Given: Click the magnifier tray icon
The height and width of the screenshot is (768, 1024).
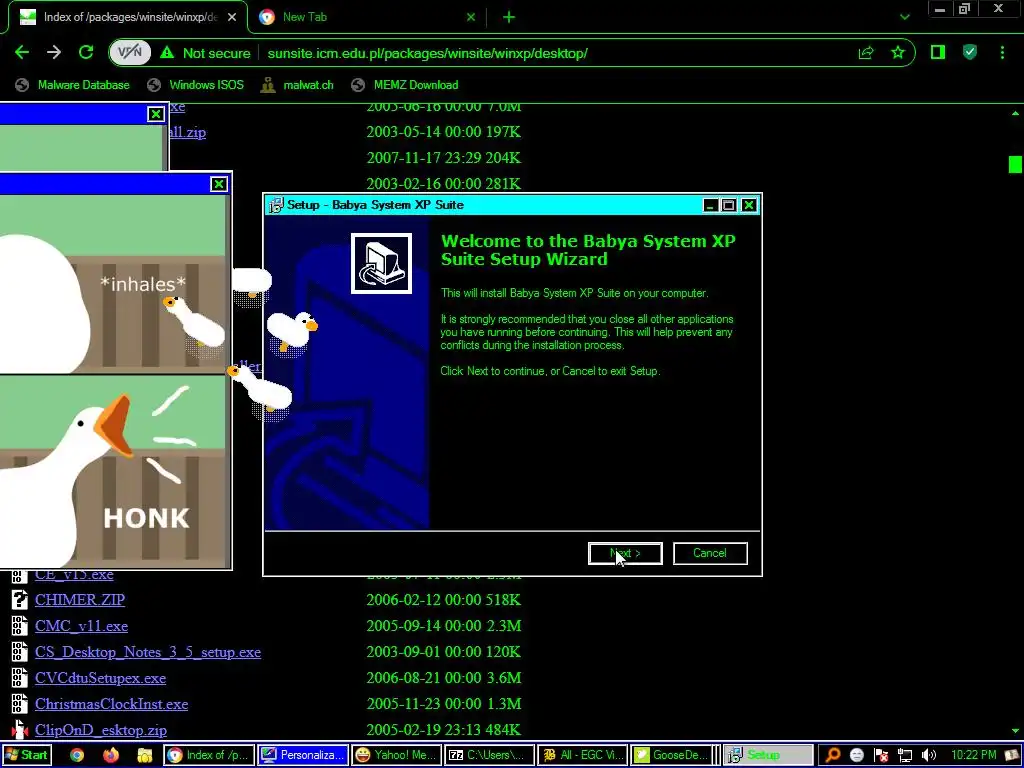Looking at the screenshot, I should pyautogui.click(x=832, y=755).
